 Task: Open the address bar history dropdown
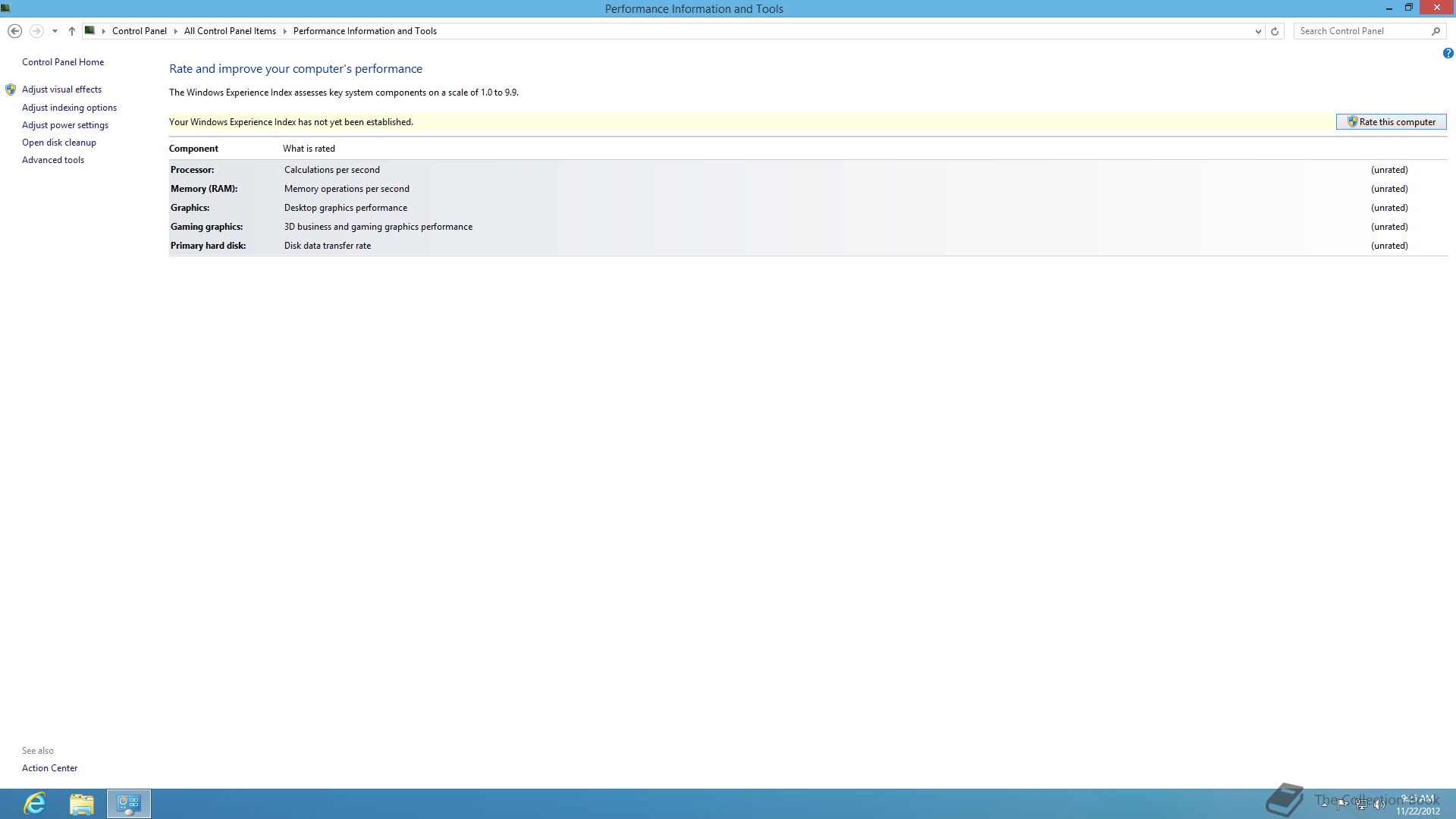coord(1258,31)
